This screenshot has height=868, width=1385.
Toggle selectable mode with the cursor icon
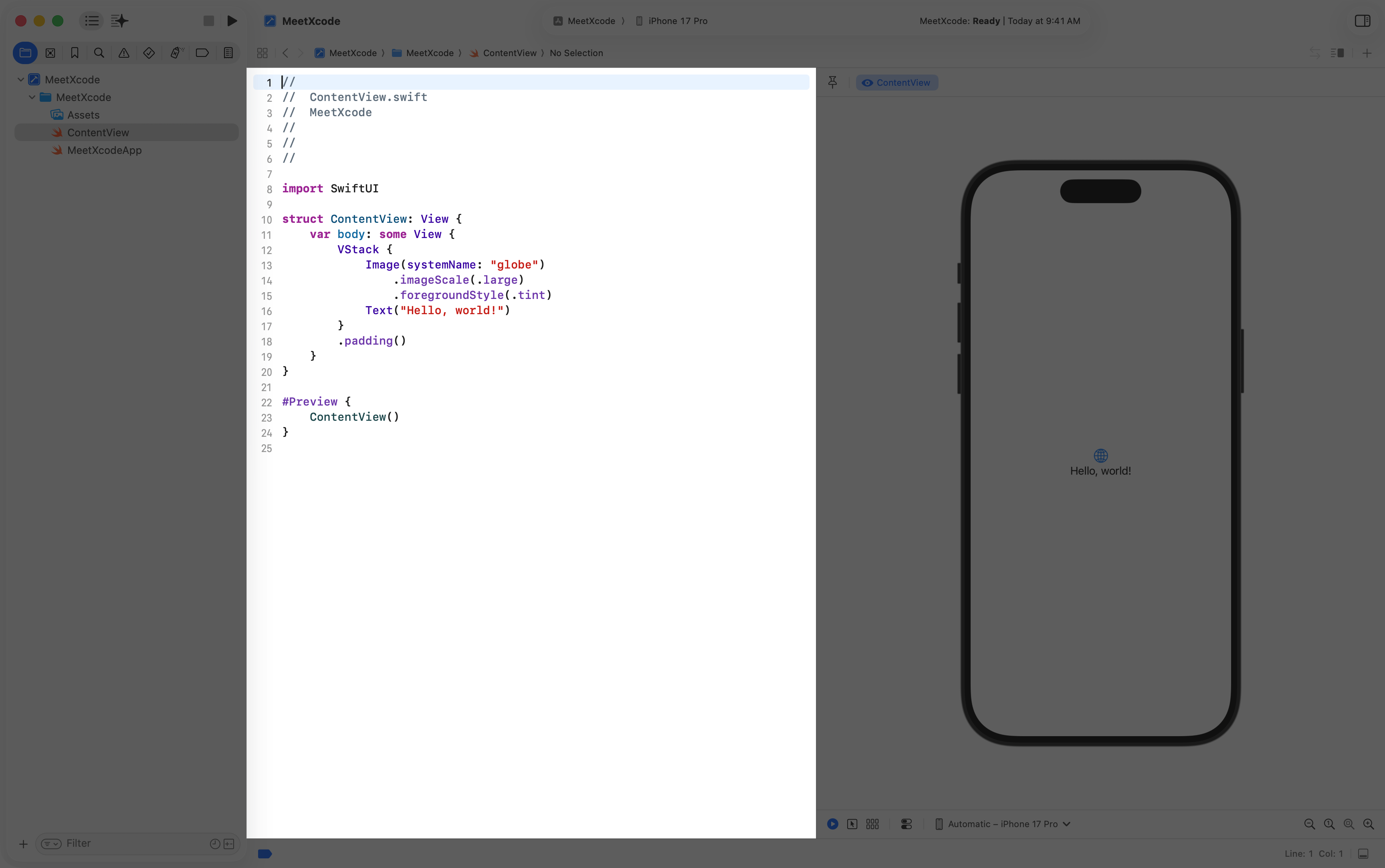[x=852, y=824]
